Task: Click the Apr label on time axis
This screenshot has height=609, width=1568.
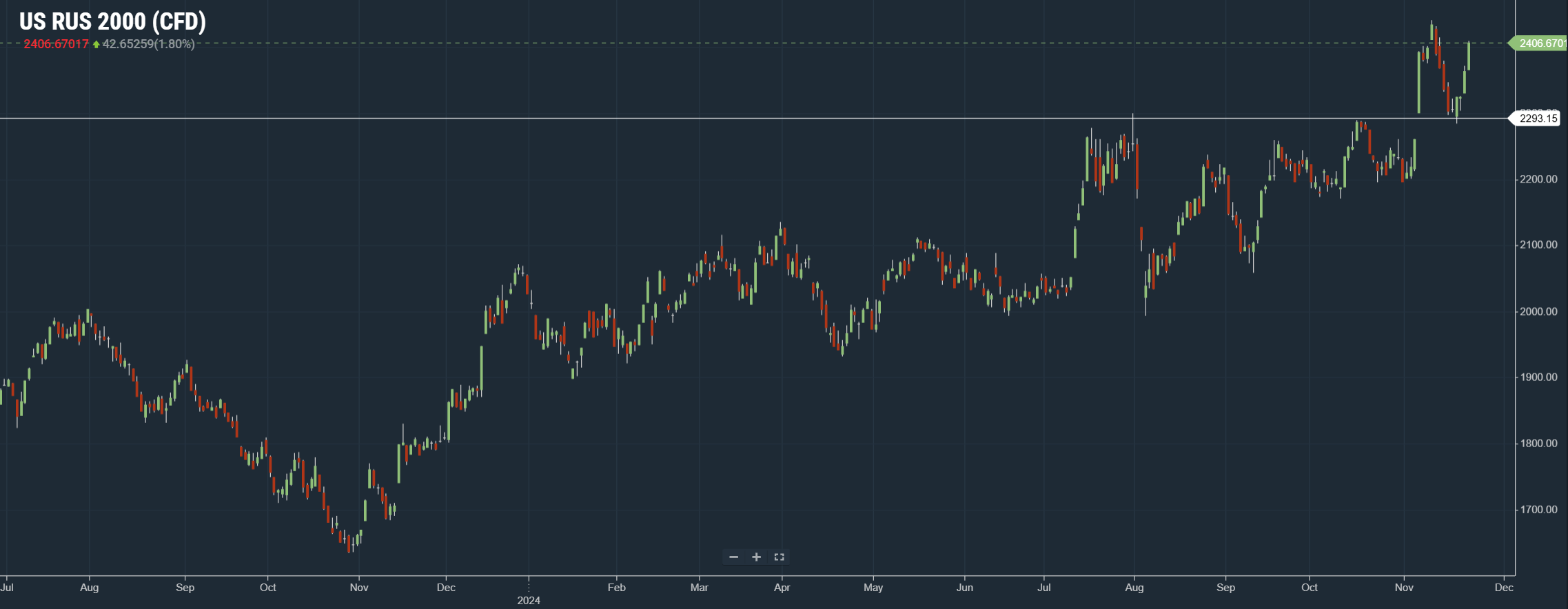Action: coord(782,588)
